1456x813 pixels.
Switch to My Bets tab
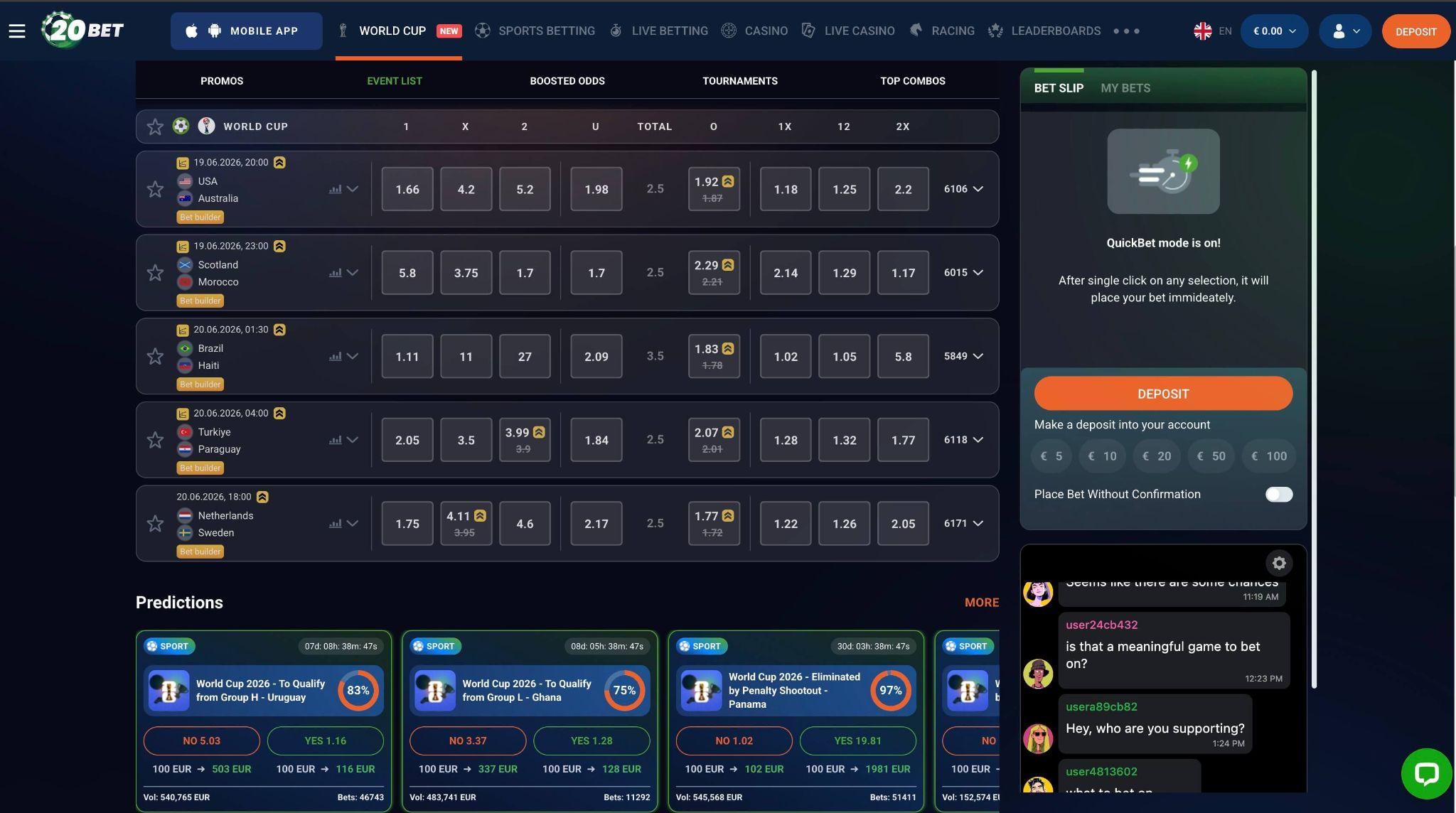pos(1125,88)
